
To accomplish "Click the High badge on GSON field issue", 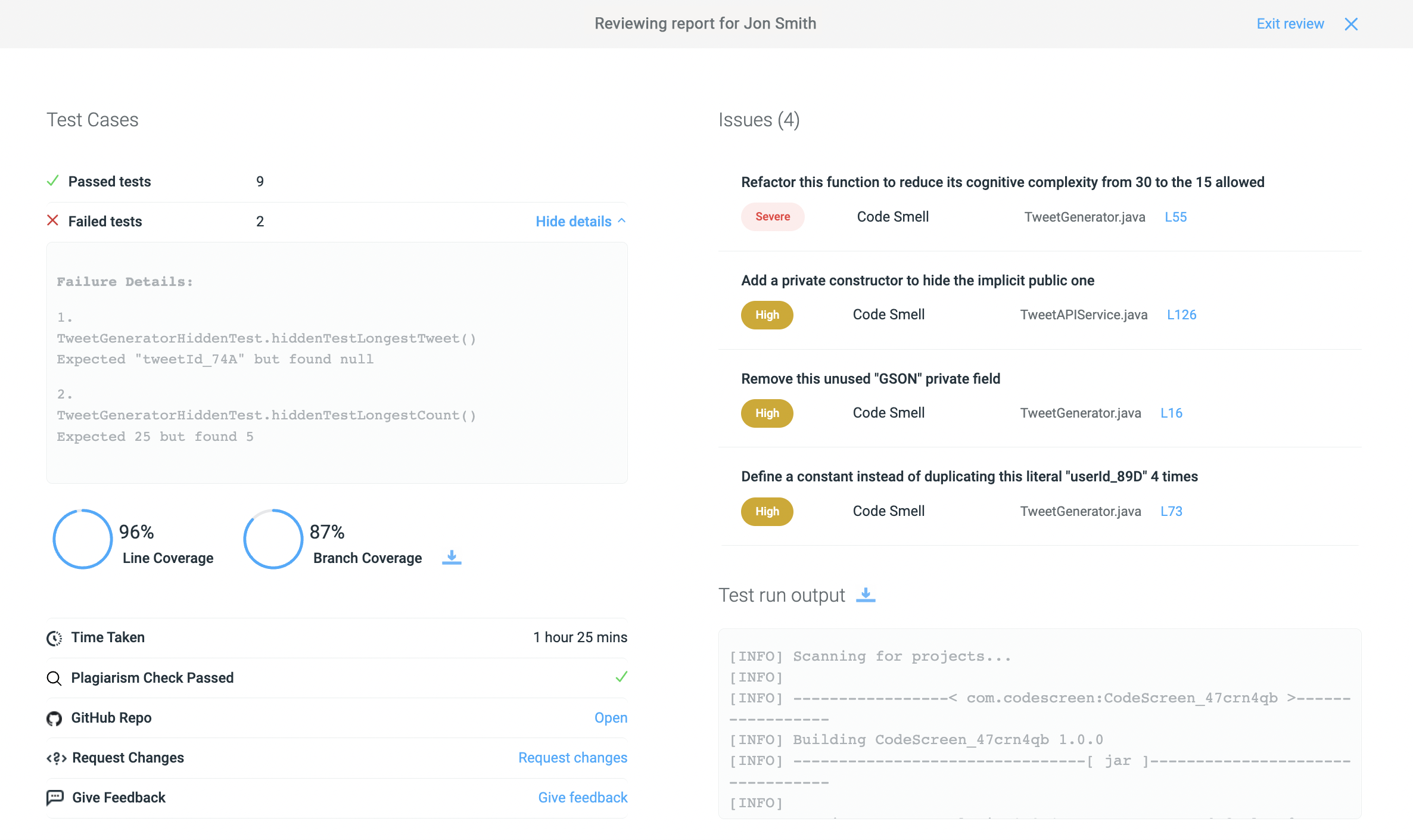I will [x=767, y=413].
